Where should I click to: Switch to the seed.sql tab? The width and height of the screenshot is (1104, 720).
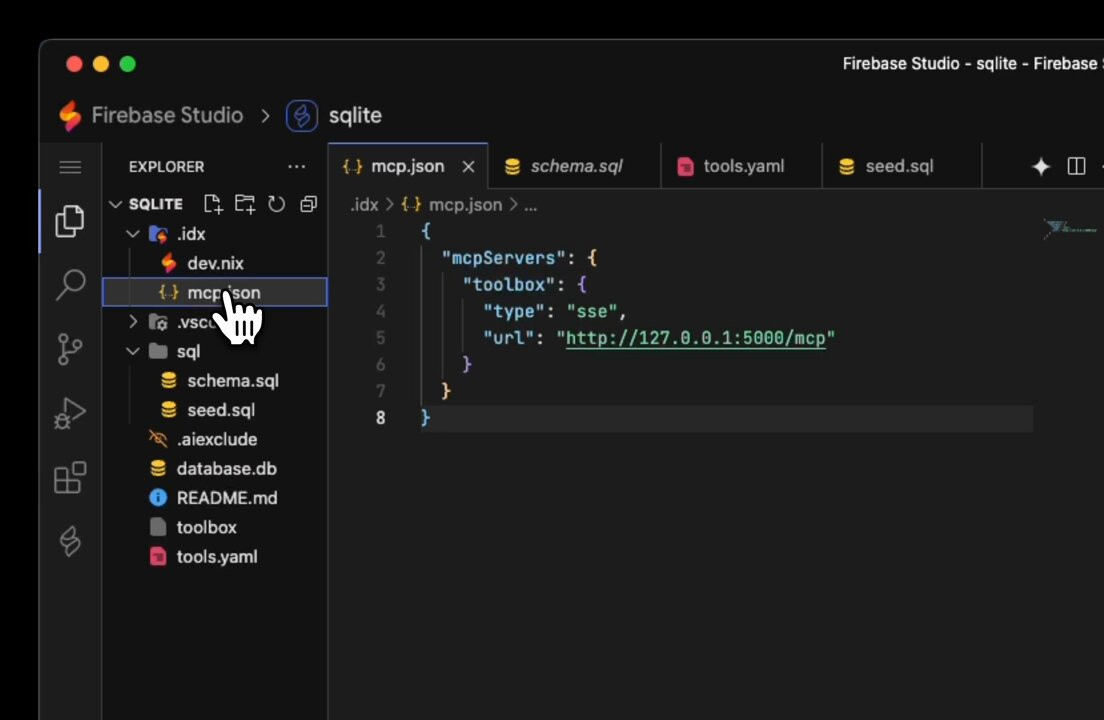[x=901, y=166]
